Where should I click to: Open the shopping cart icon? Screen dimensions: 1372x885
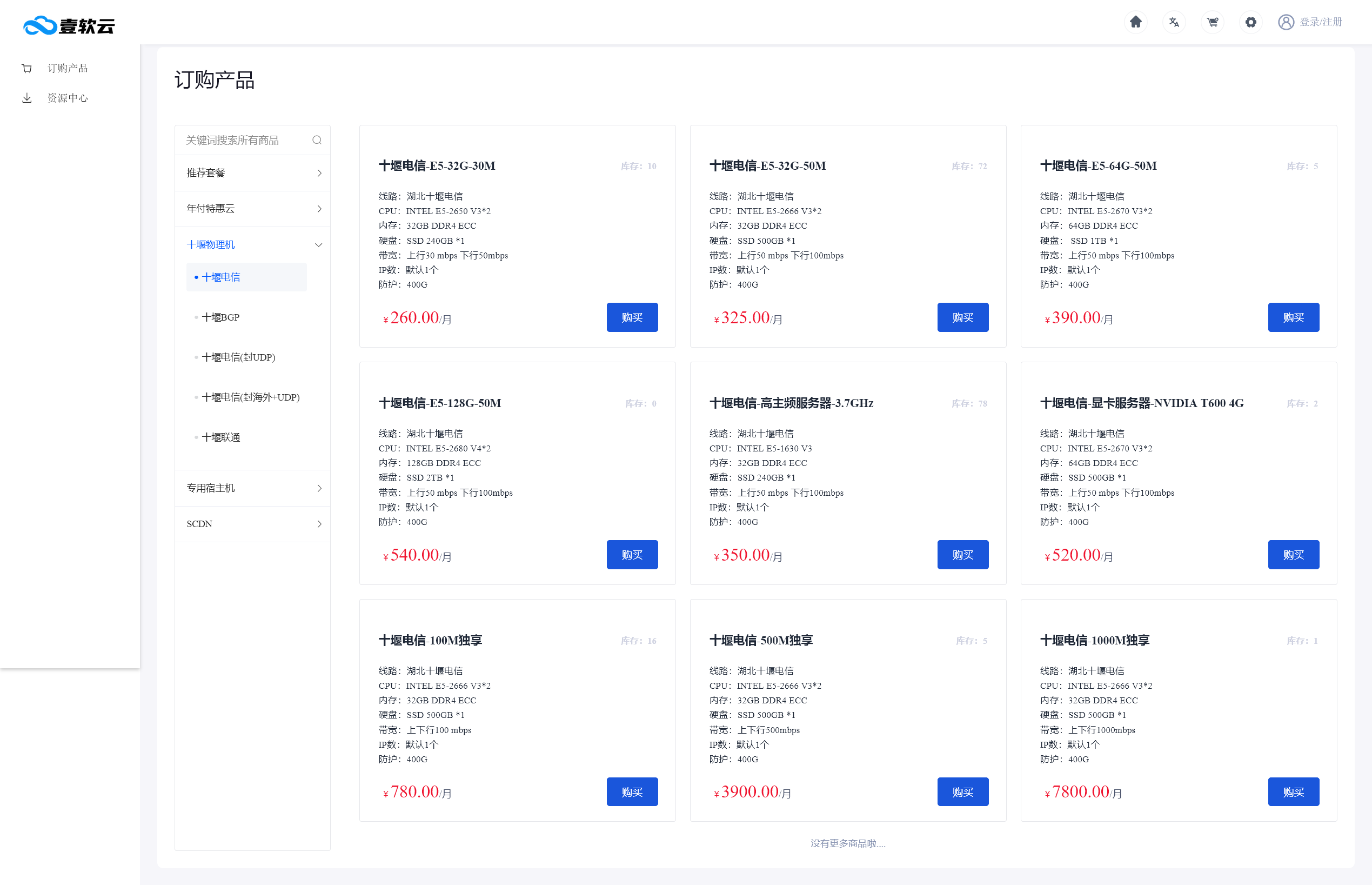point(1213,22)
